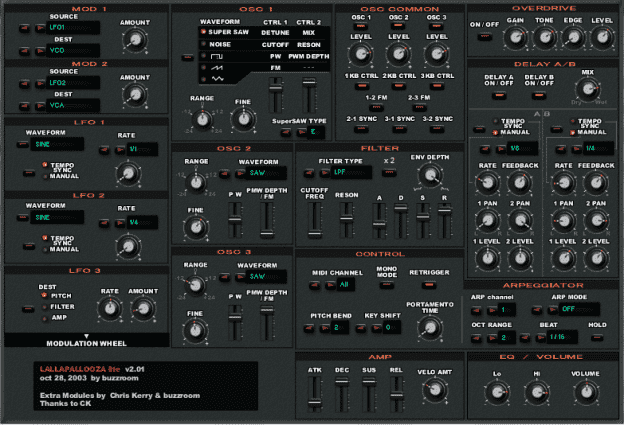The image size is (624, 425).
Task: Click the OSC 1 Range knob
Action: (203, 117)
